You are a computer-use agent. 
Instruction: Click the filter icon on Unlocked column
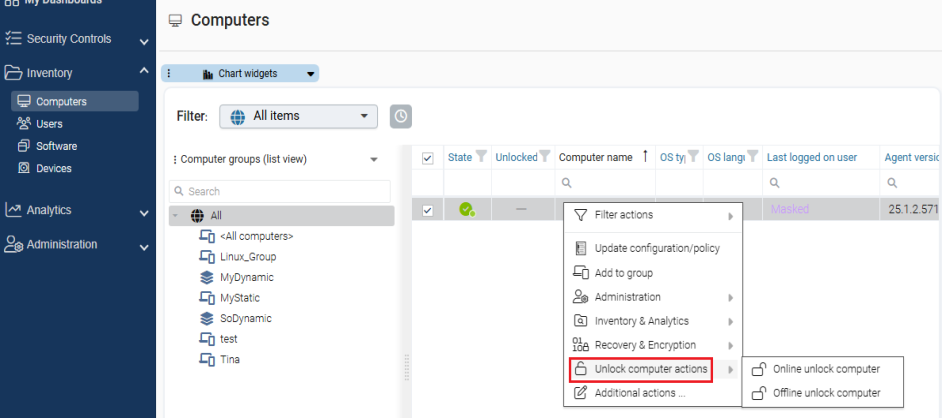point(545,157)
